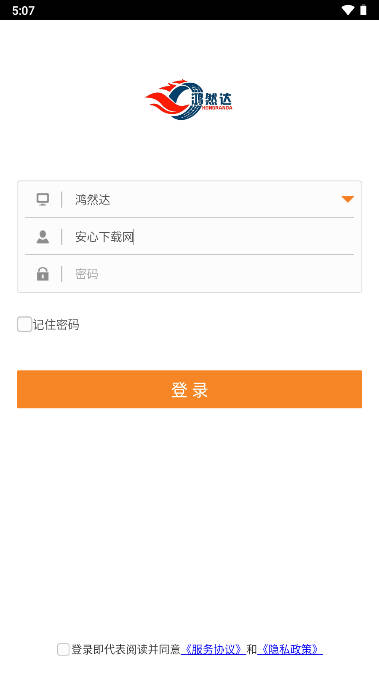Open the 《隐私政策》 link
379x675 pixels.
point(290,649)
